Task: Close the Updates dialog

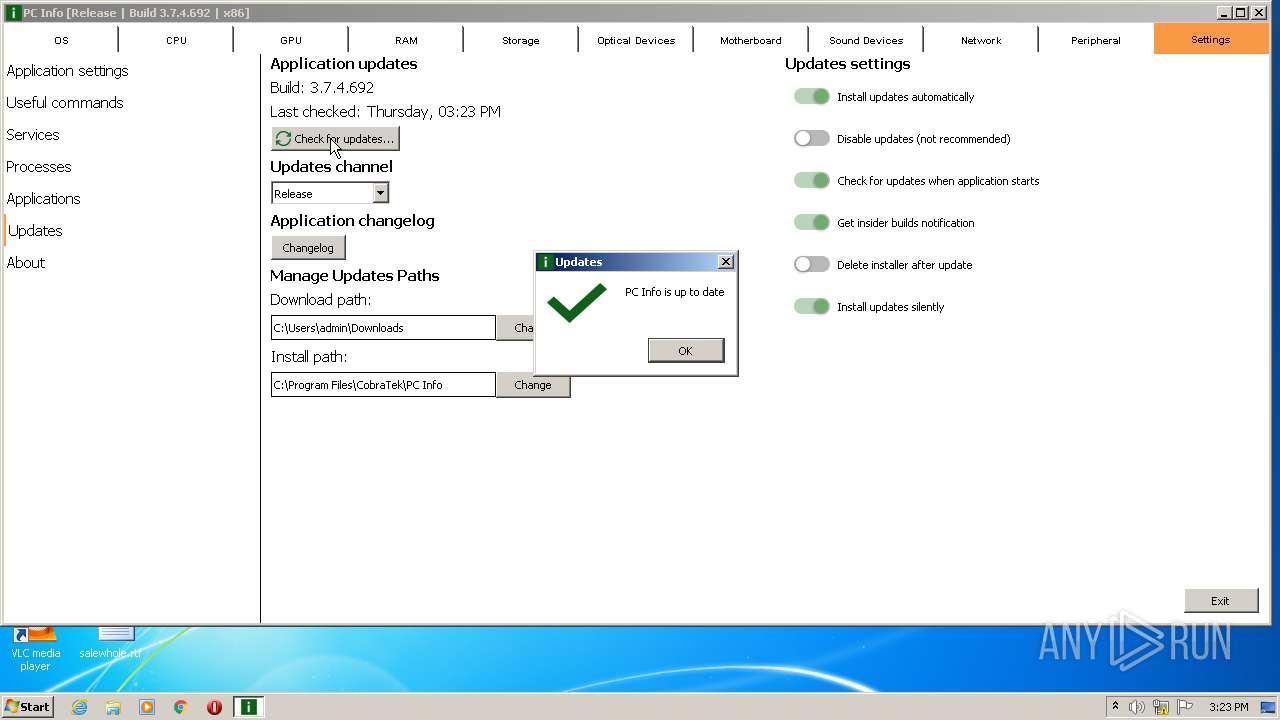Action: pyautogui.click(x=726, y=262)
